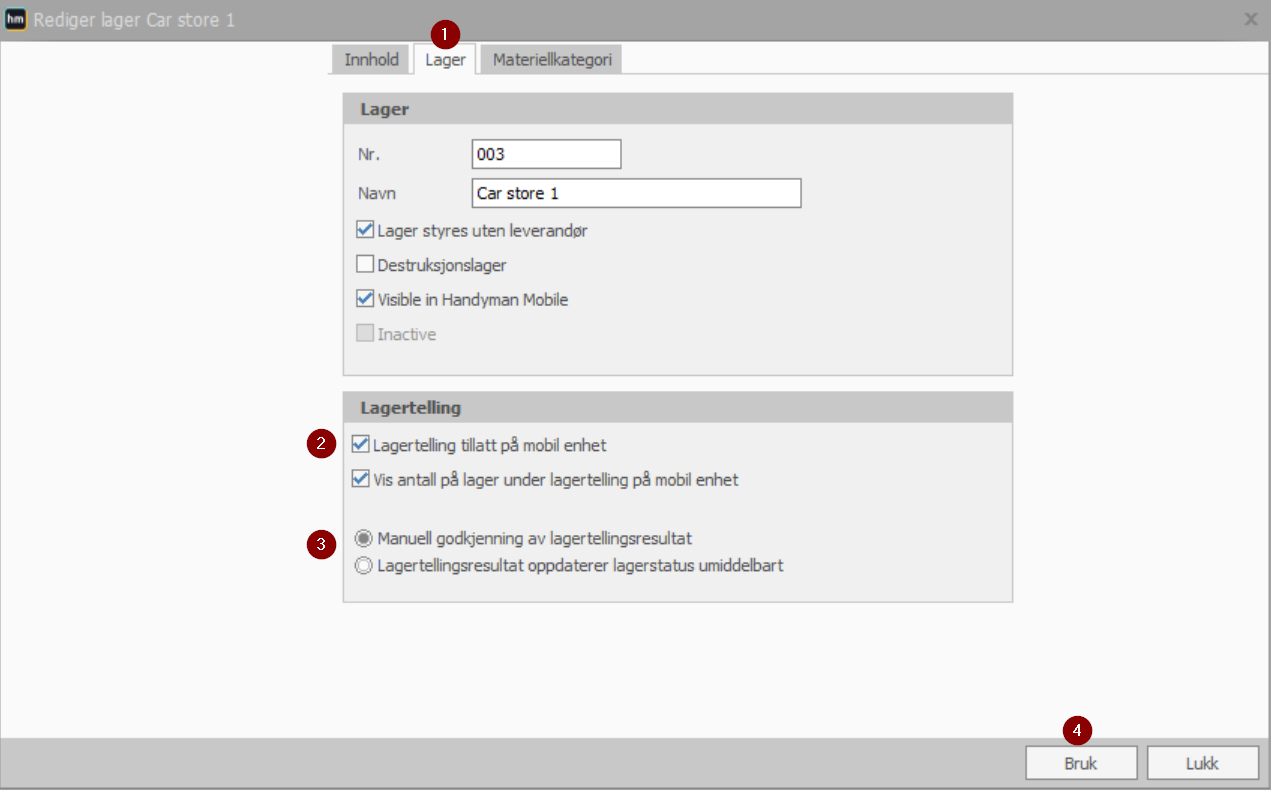Screen dimensions: 1271x790
Task: Toggle Vis antall på lager under lagertelling
Action: click(x=361, y=479)
